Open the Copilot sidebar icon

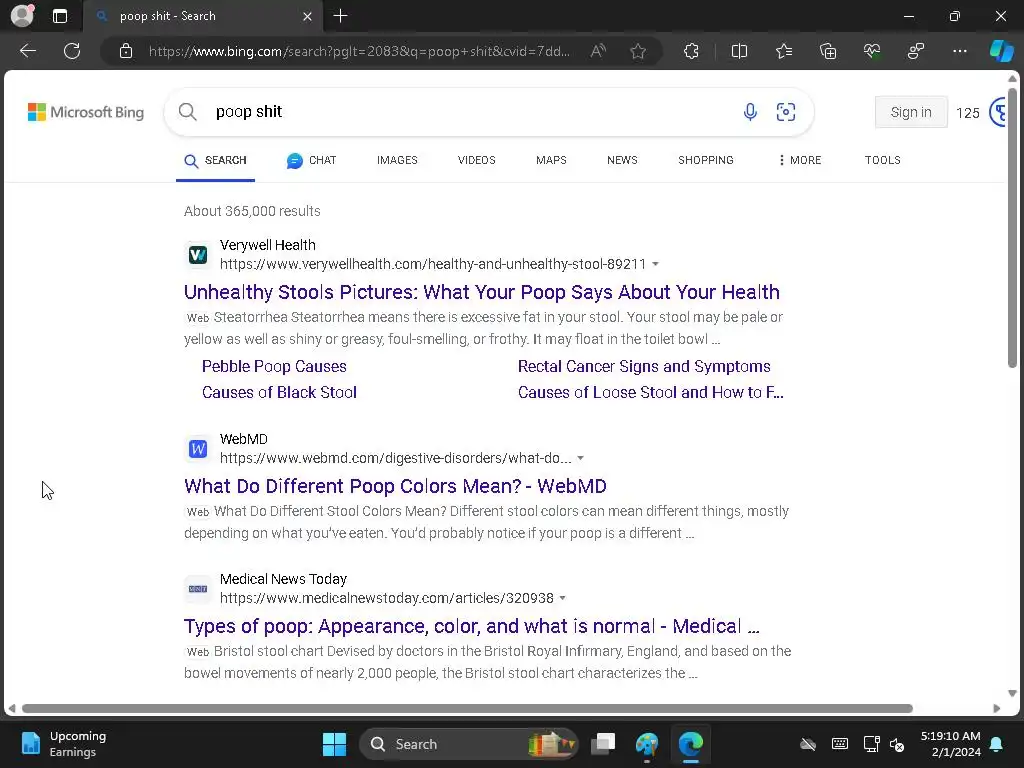[1002, 51]
